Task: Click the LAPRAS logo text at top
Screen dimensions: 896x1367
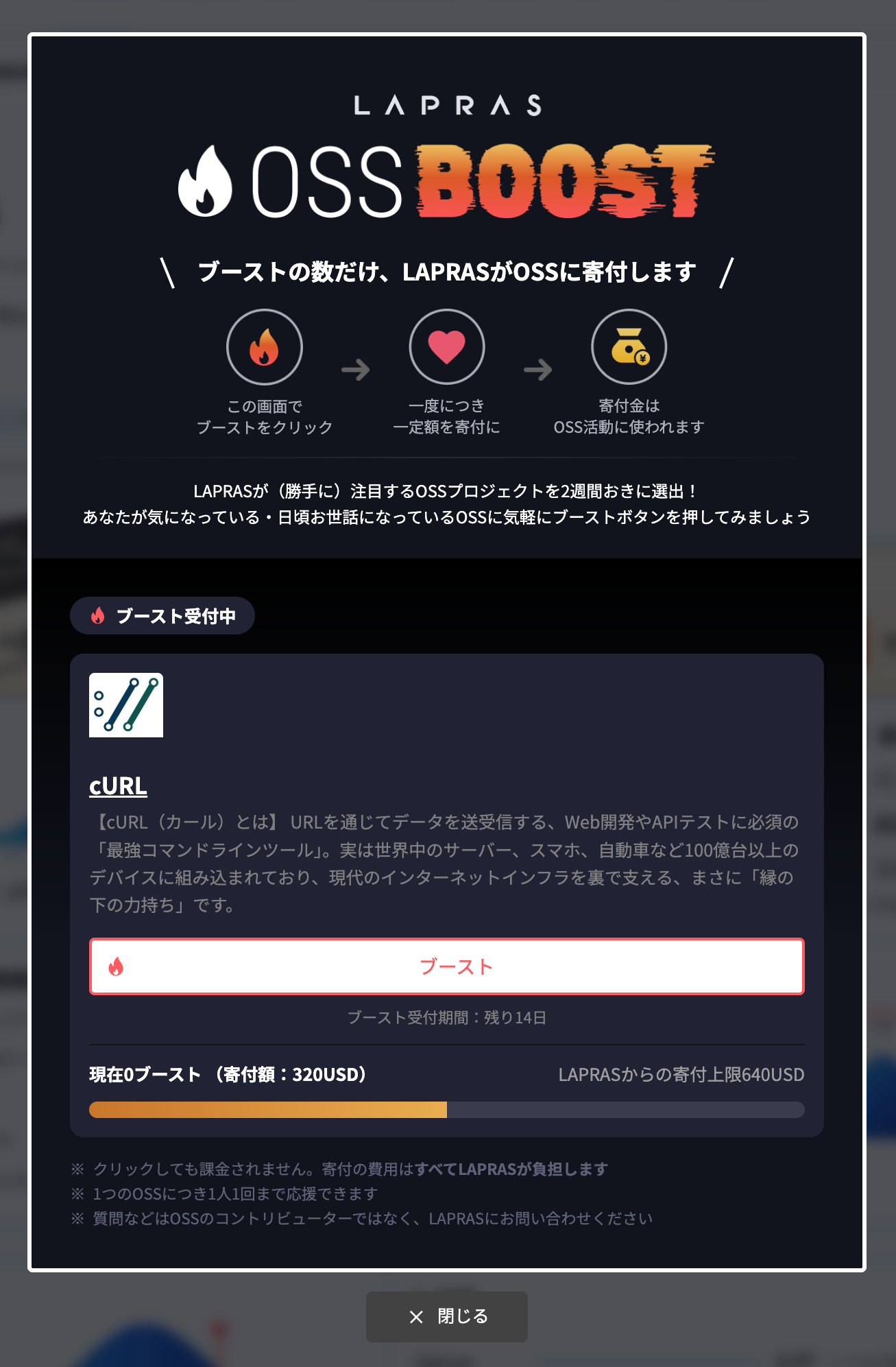Action: pos(448,105)
